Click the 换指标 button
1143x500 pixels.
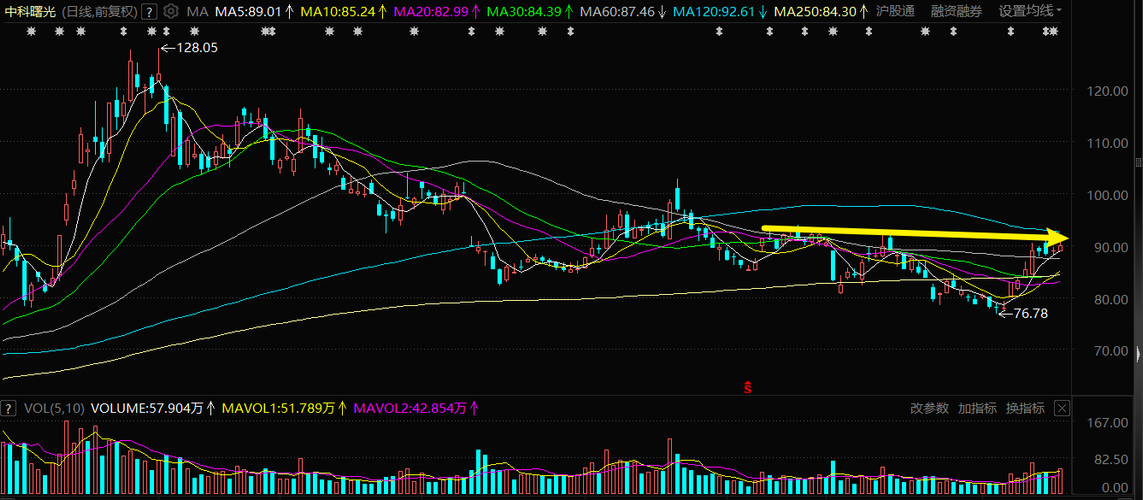pyautogui.click(x=1026, y=408)
